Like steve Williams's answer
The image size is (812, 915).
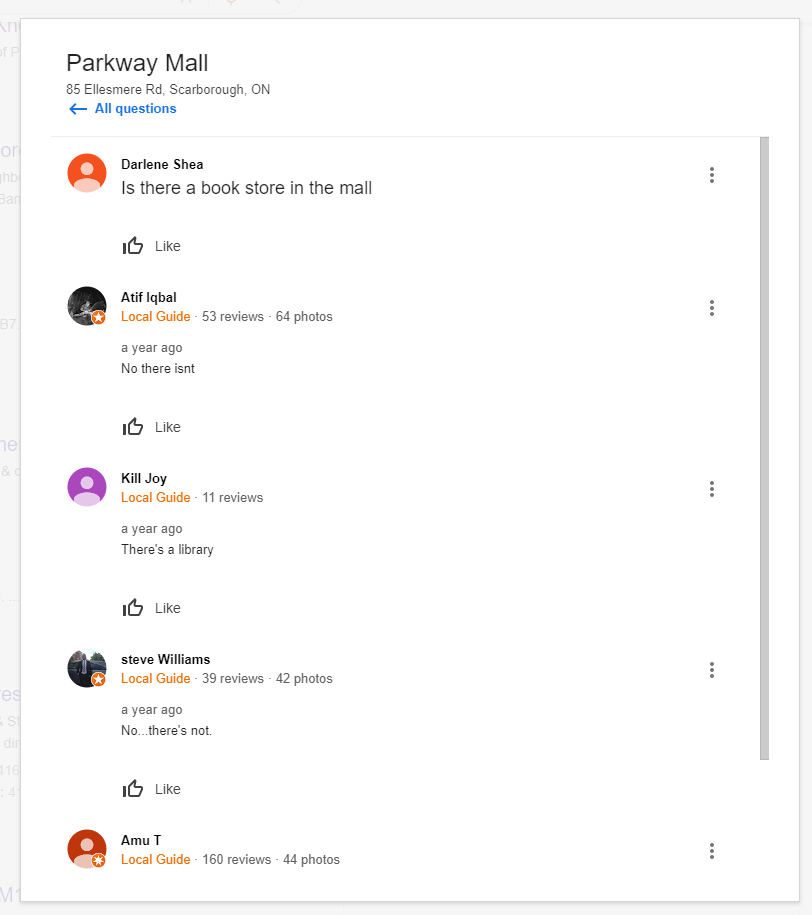coord(152,789)
